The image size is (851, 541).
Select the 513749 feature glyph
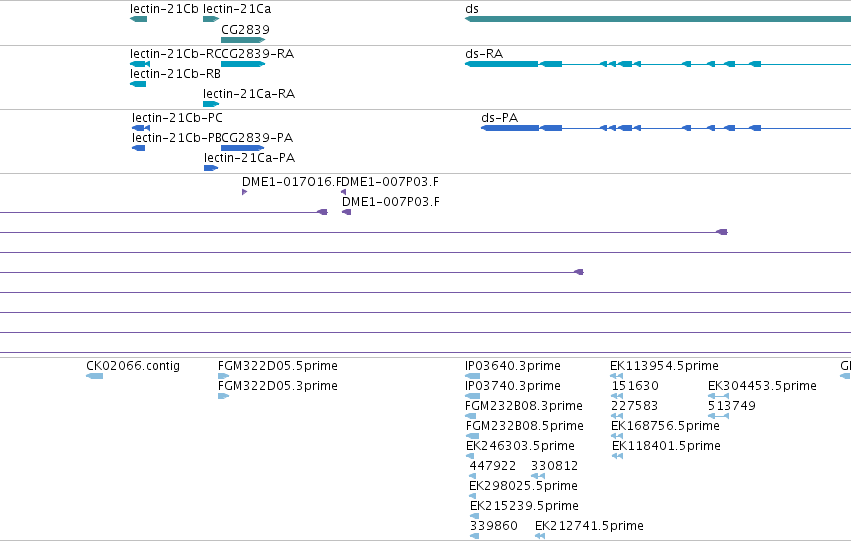719,416
